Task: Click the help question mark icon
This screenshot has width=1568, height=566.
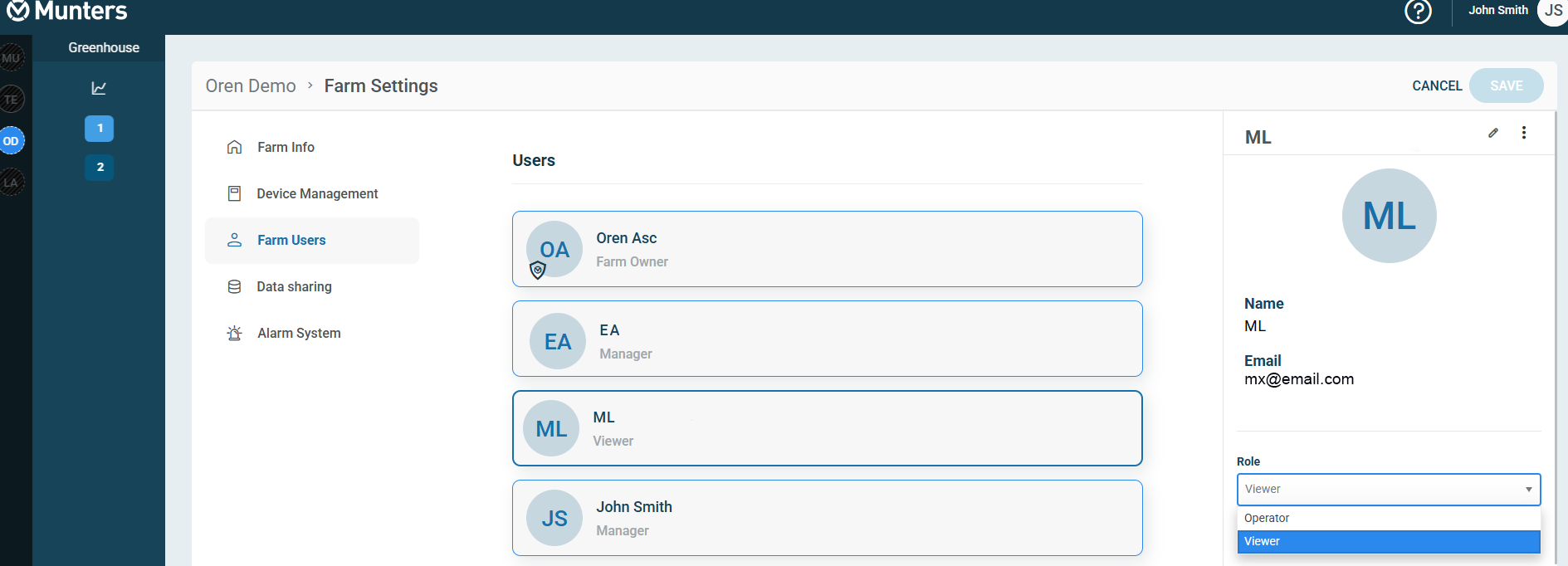Action: pos(1418,12)
